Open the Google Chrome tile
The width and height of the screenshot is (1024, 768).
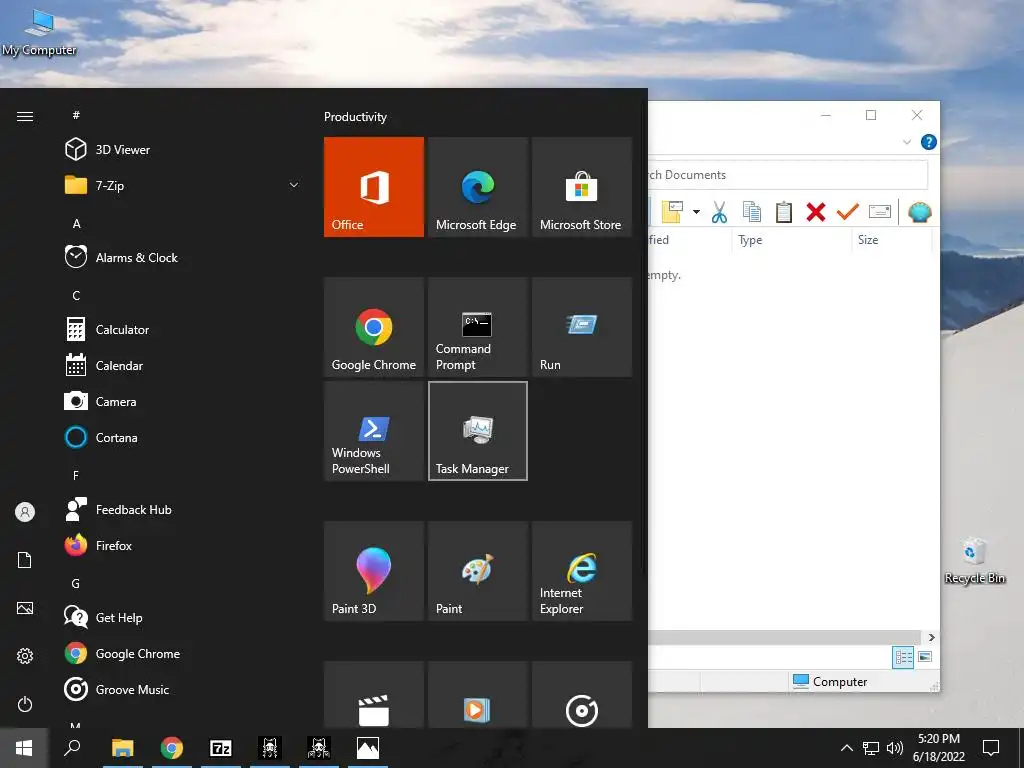[374, 327]
